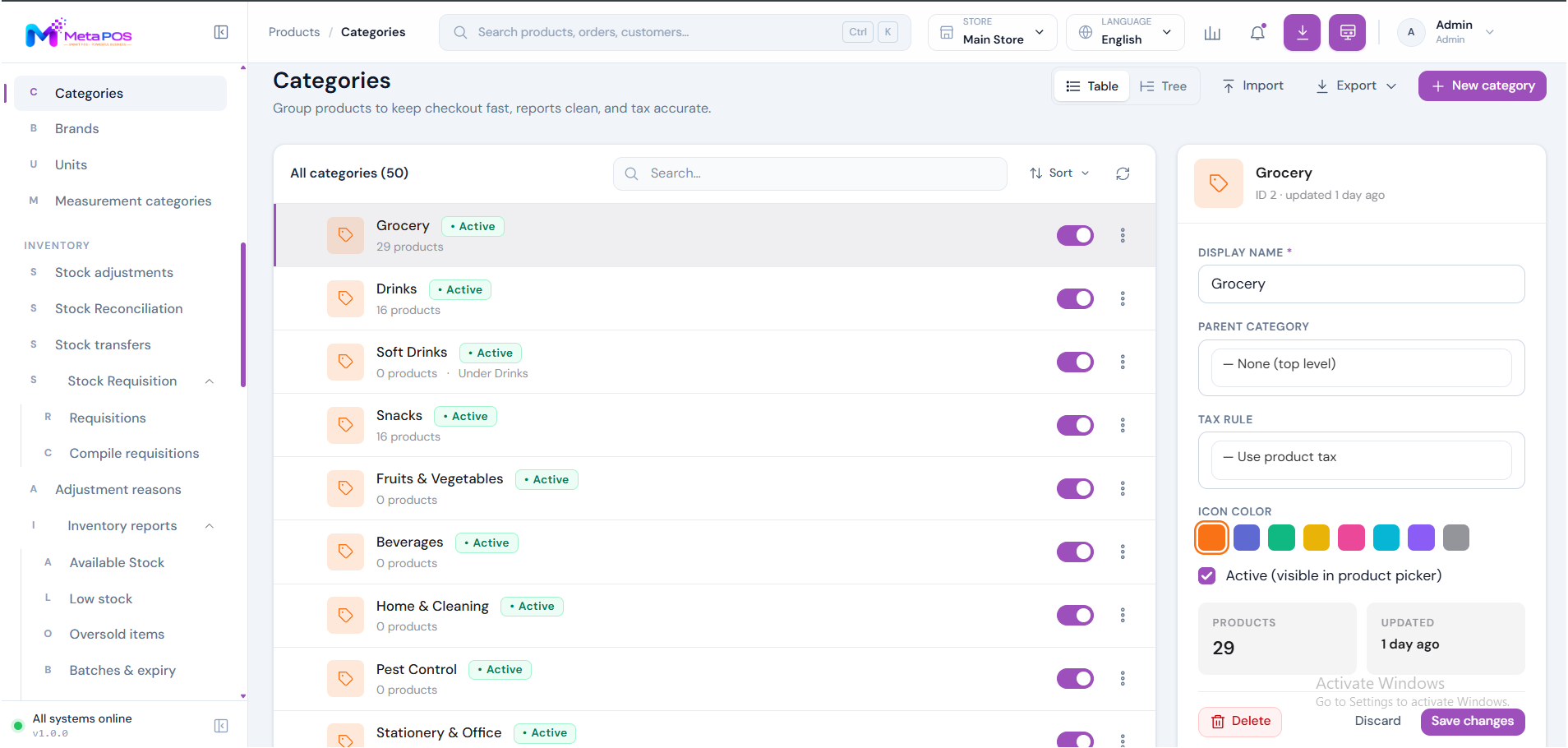Collapse sidebar using bottom panel icon

pyautogui.click(x=221, y=726)
